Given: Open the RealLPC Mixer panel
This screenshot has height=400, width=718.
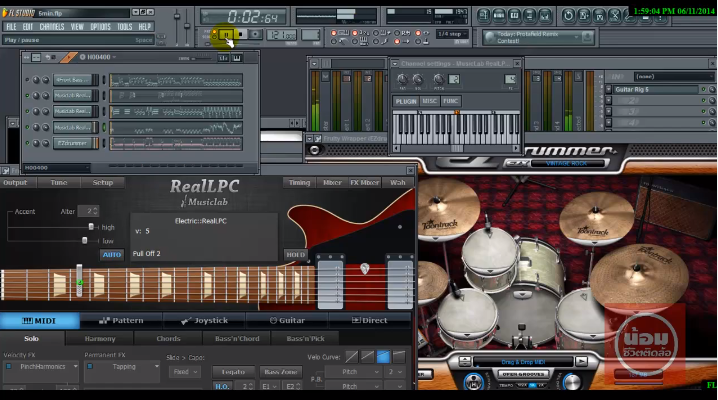Looking at the screenshot, I should tap(332, 183).
